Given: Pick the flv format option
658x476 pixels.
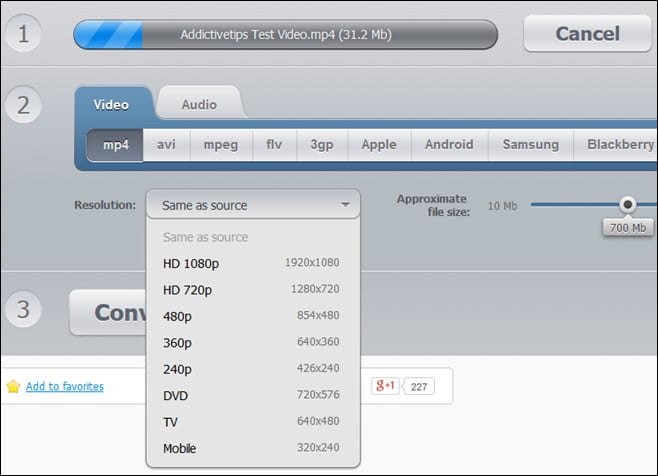Looking at the screenshot, I should click(273, 144).
